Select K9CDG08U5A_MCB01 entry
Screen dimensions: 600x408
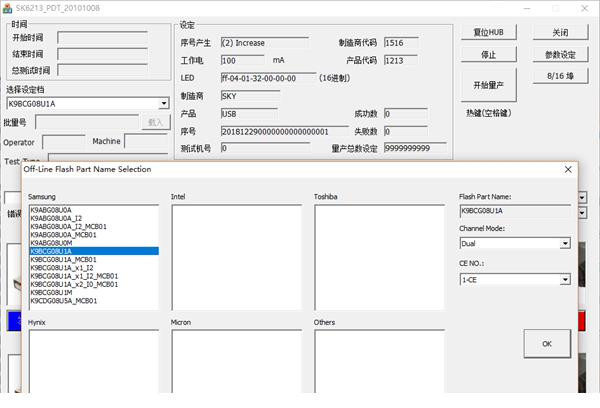(94, 301)
